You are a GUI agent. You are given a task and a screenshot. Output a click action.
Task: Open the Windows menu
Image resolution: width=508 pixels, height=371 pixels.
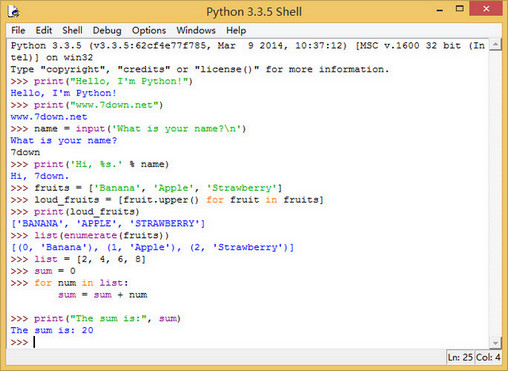coord(196,30)
